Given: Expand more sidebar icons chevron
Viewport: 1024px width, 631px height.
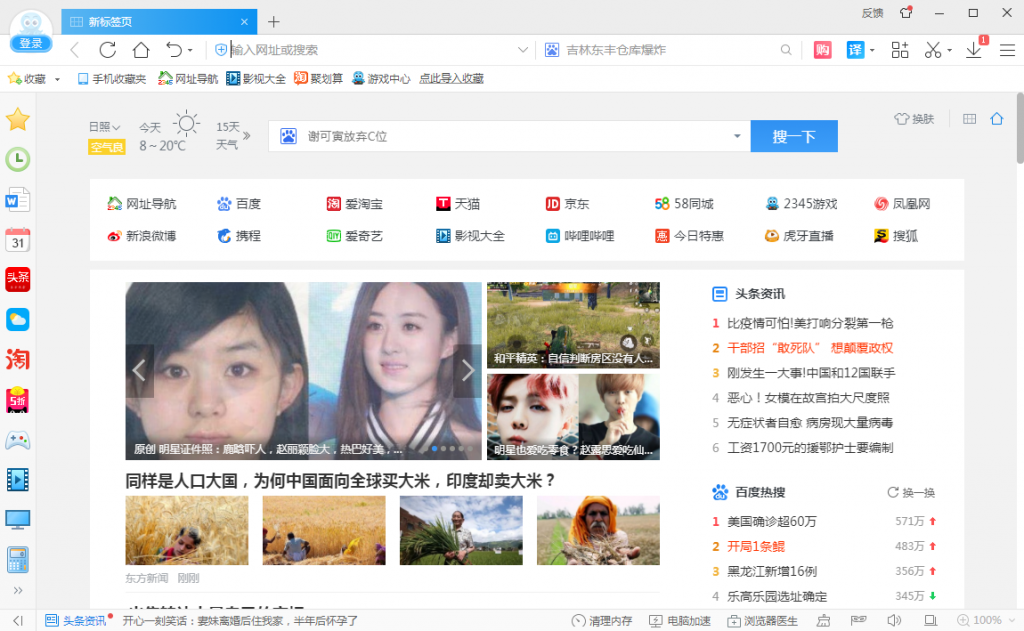Looking at the screenshot, I should [x=18, y=591].
